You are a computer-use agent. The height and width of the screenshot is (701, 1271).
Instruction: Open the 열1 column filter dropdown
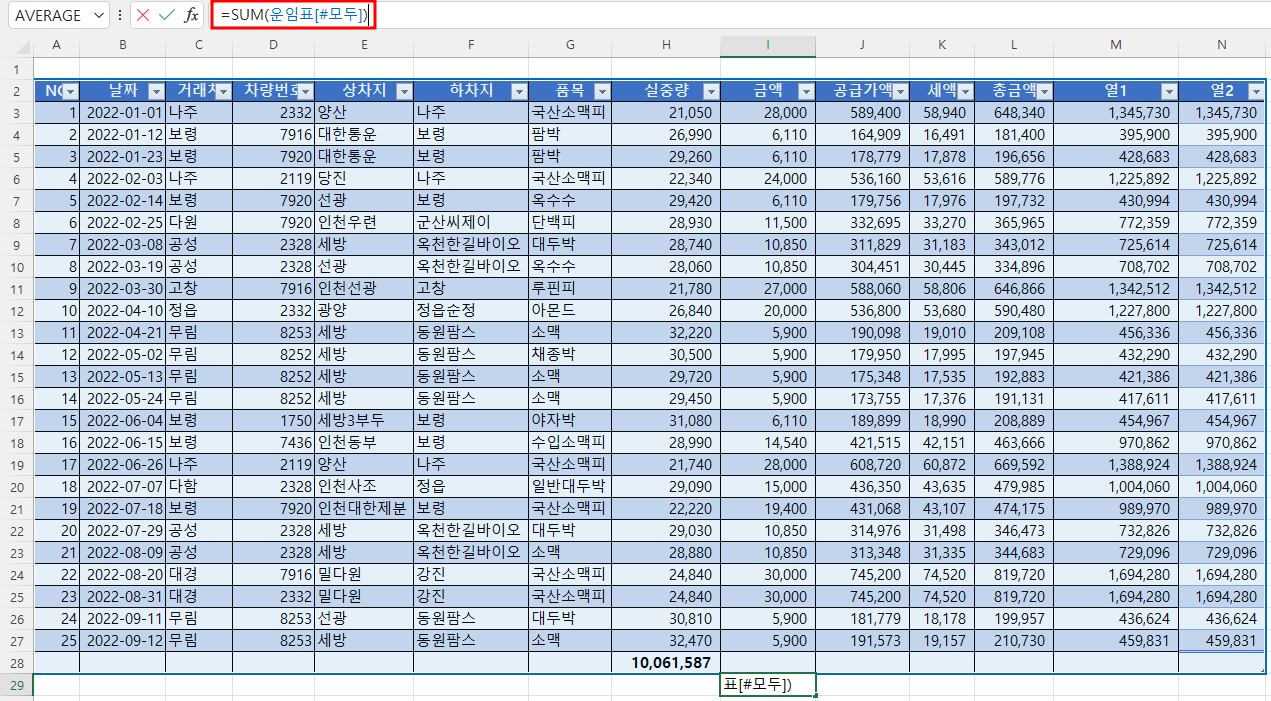1168,91
